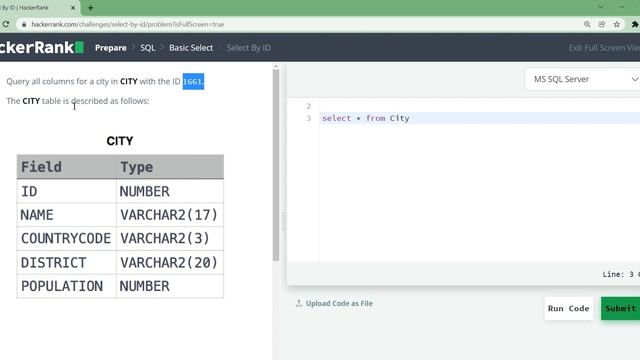Click the Run Code button
This screenshot has height=360, width=640.
point(569,309)
